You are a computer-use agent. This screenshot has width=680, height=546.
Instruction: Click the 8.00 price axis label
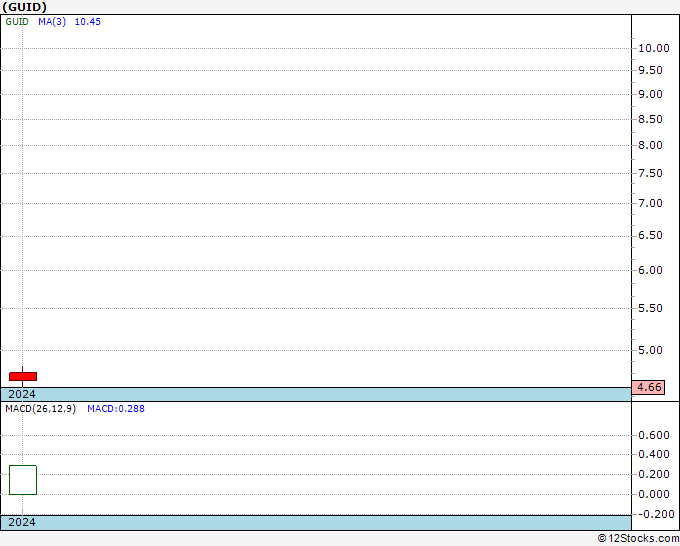650,145
